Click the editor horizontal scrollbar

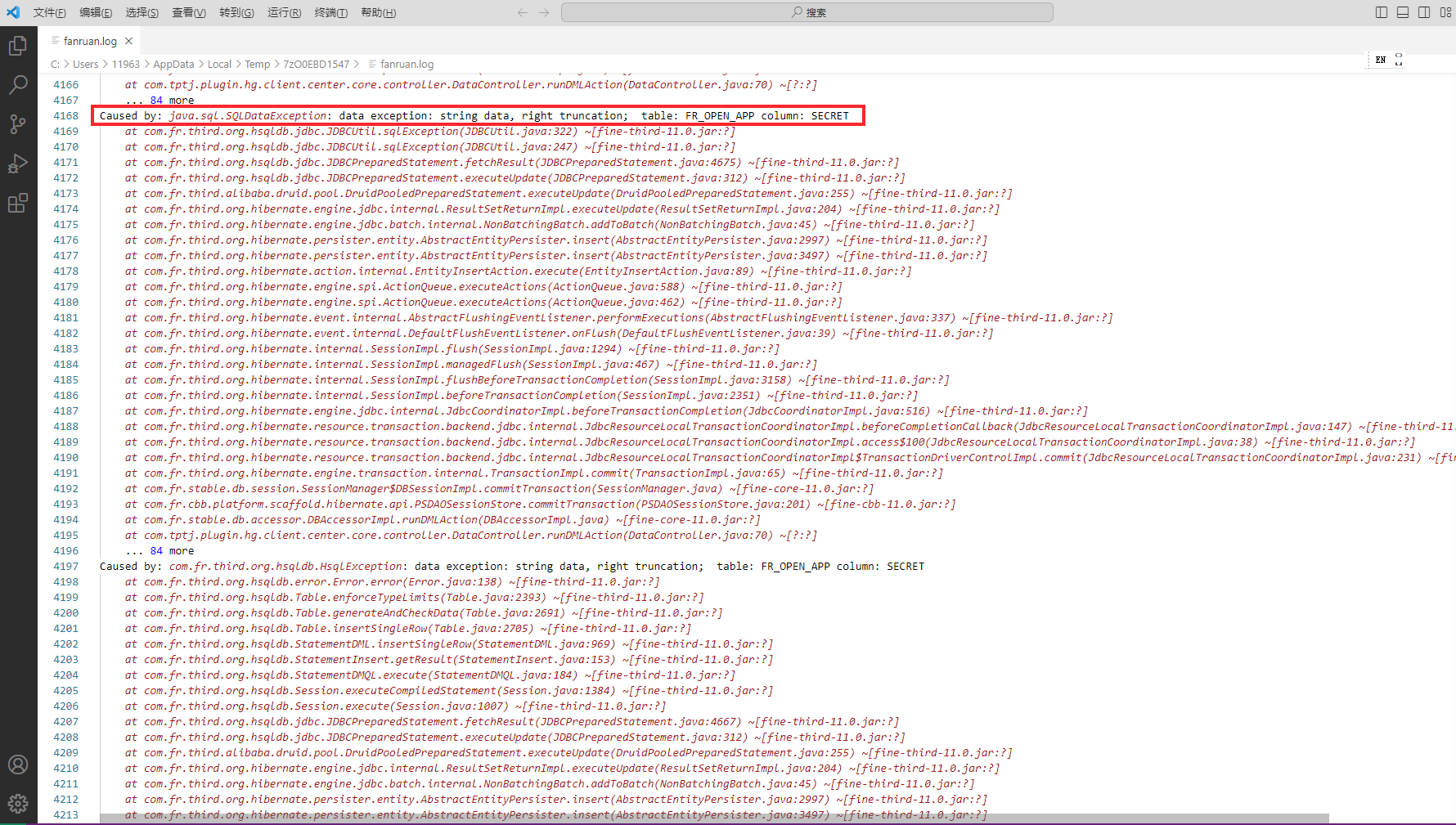[714, 818]
